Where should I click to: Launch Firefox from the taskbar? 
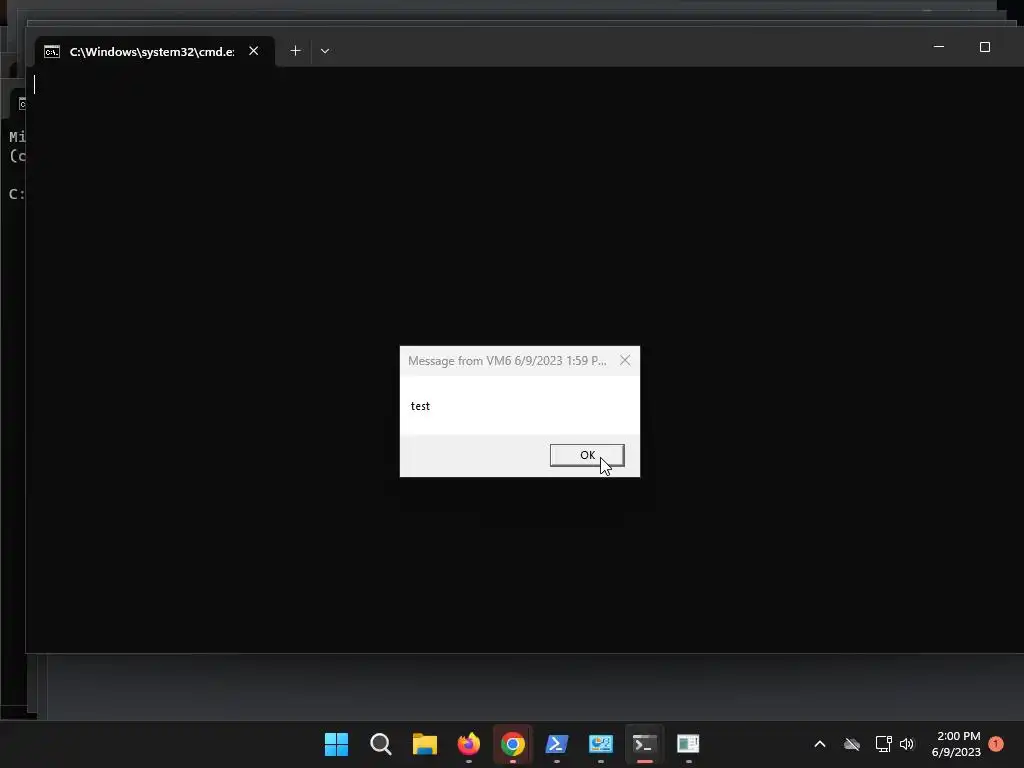point(469,744)
